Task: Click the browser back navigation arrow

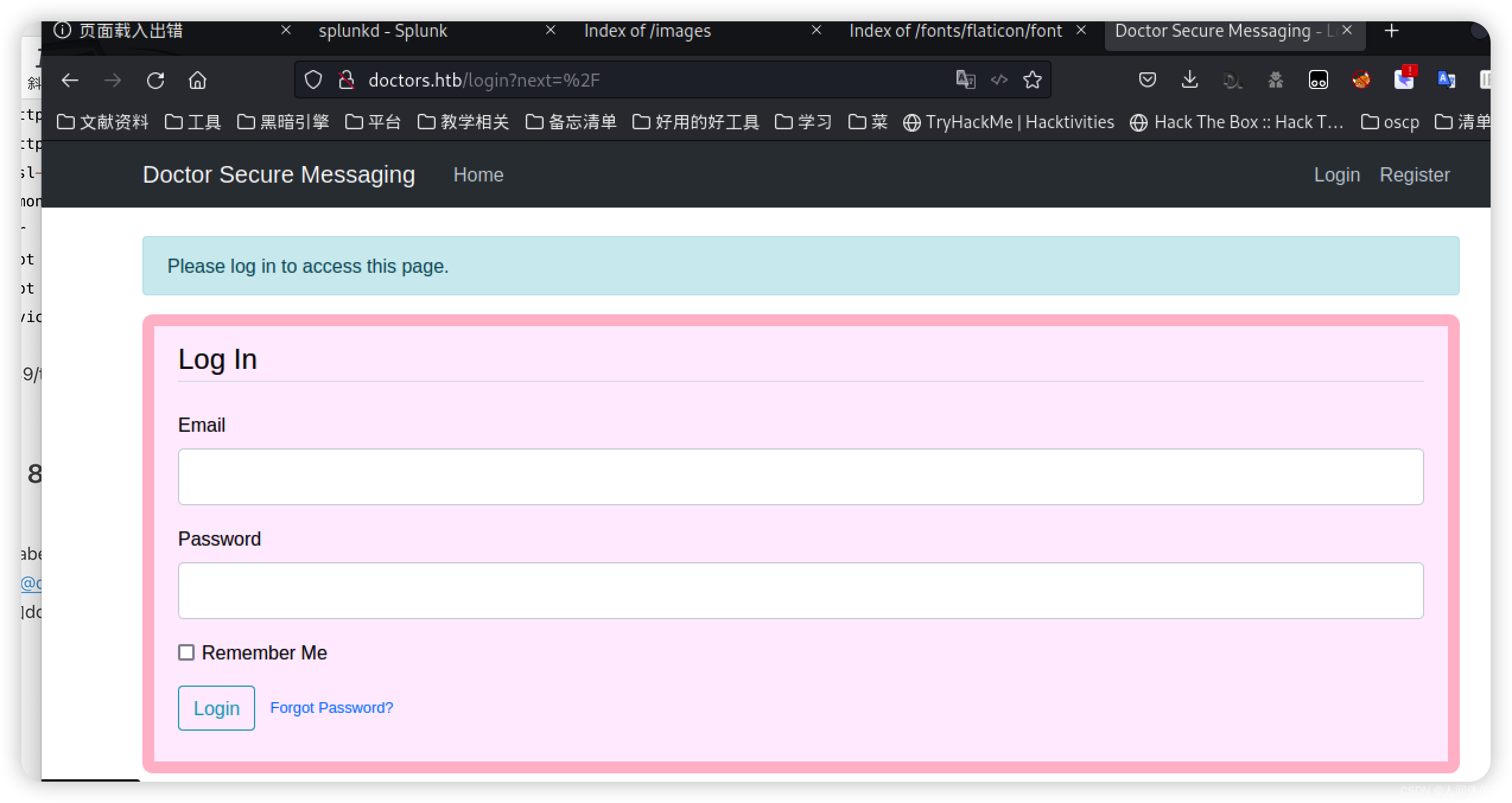Action: [x=70, y=81]
